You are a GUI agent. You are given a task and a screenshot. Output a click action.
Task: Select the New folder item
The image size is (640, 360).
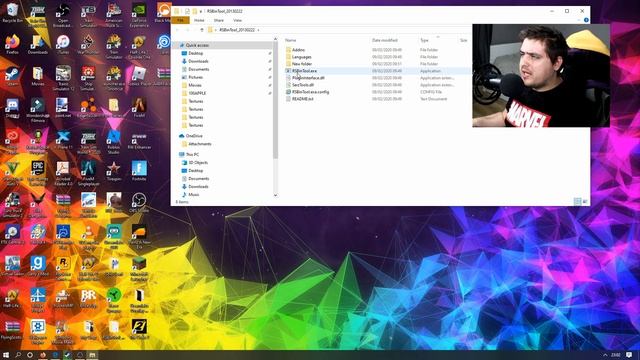point(298,64)
